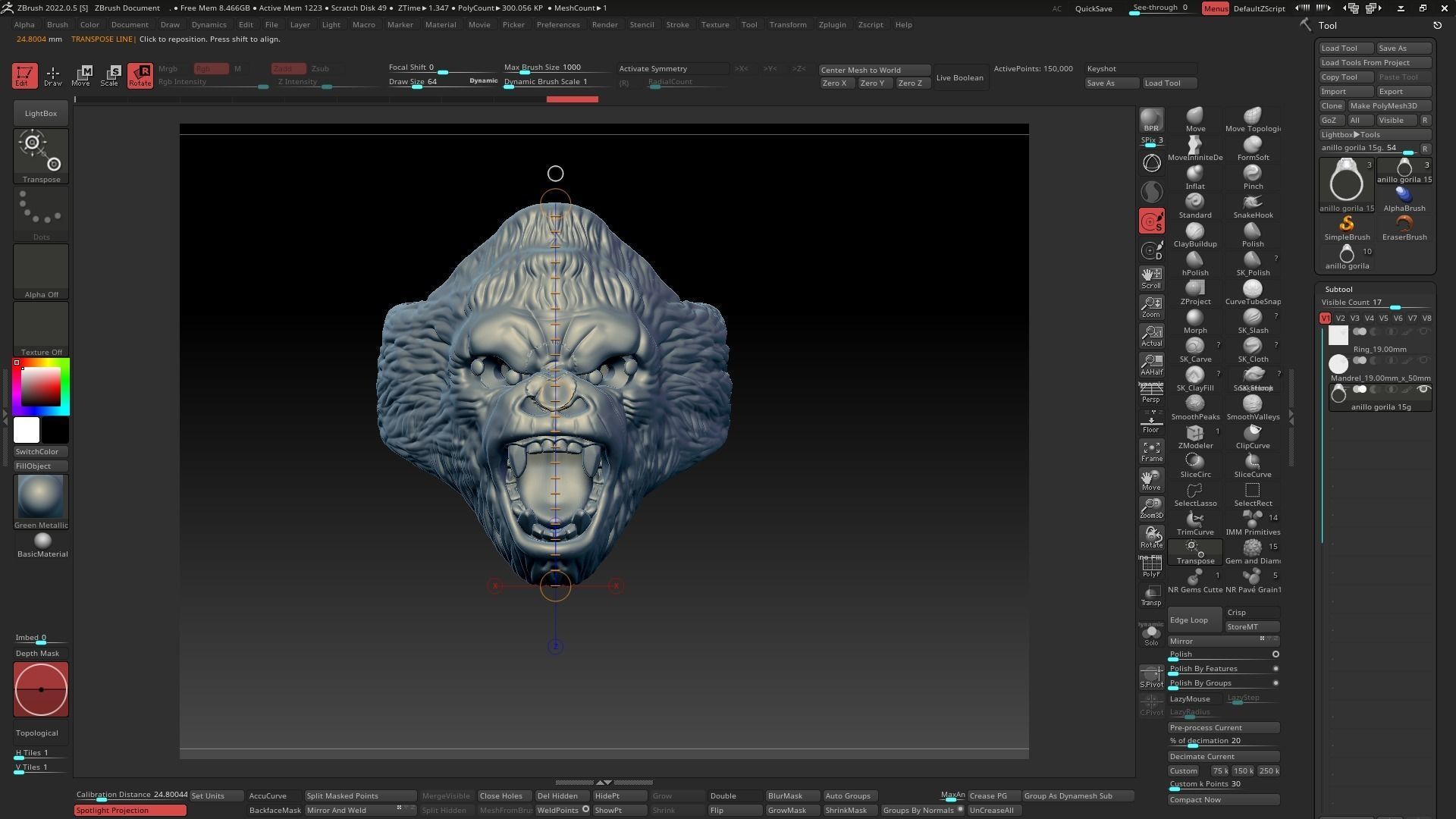Open the Lightbox Tools browser
The width and height of the screenshot is (1456, 819).
tap(1376, 134)
